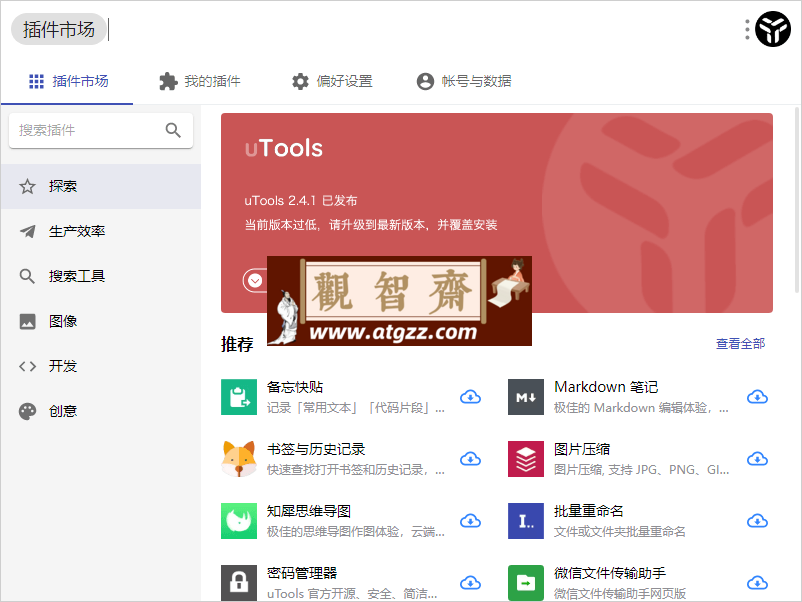Click the Markdown 笔记 plugin title

click(606, 387)
